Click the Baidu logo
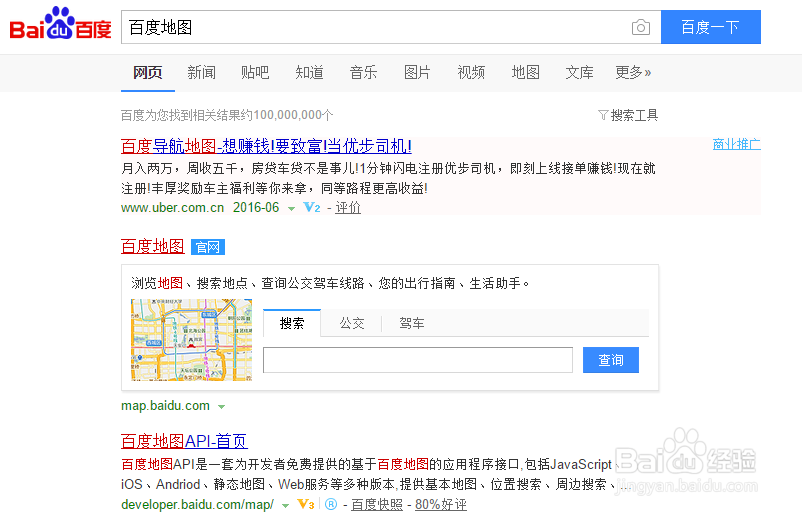Screen dimensions: 802x513 (60, 25)
